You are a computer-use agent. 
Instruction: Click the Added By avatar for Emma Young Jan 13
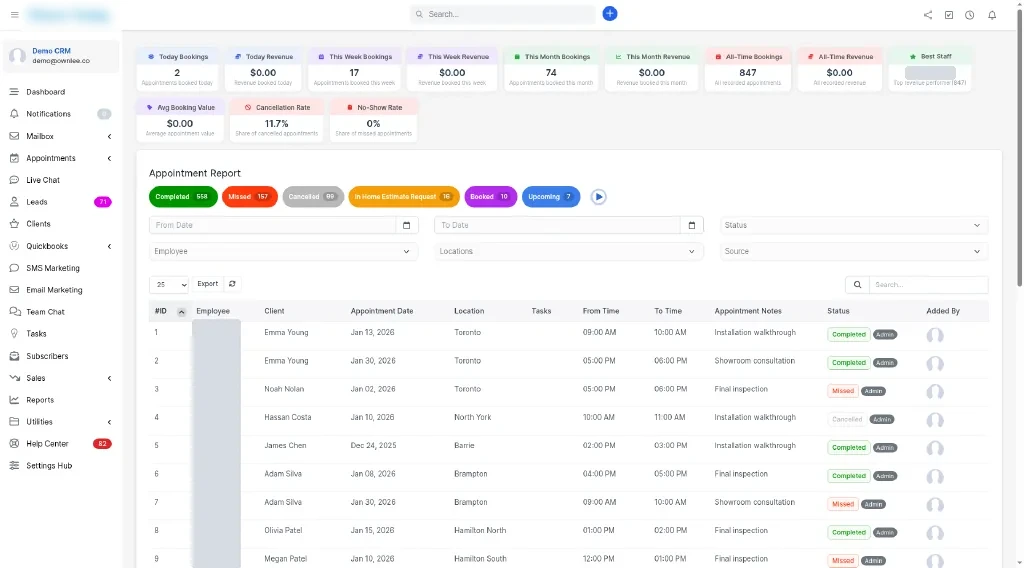935,335
